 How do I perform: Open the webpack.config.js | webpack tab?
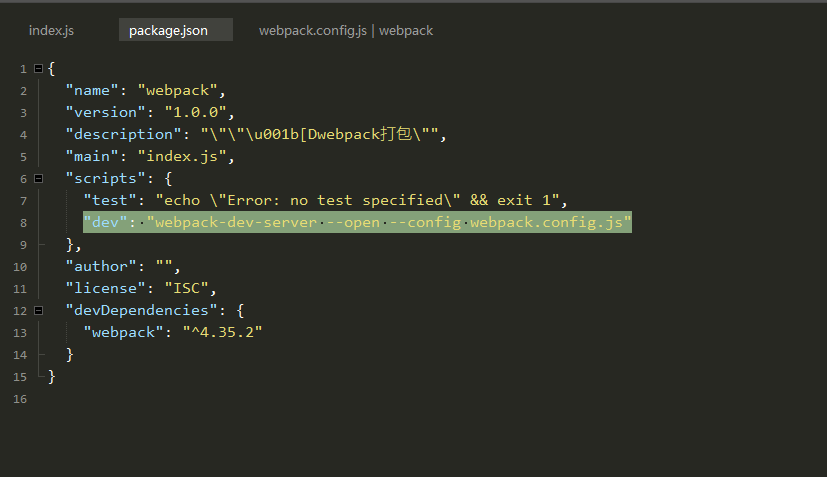345,31
